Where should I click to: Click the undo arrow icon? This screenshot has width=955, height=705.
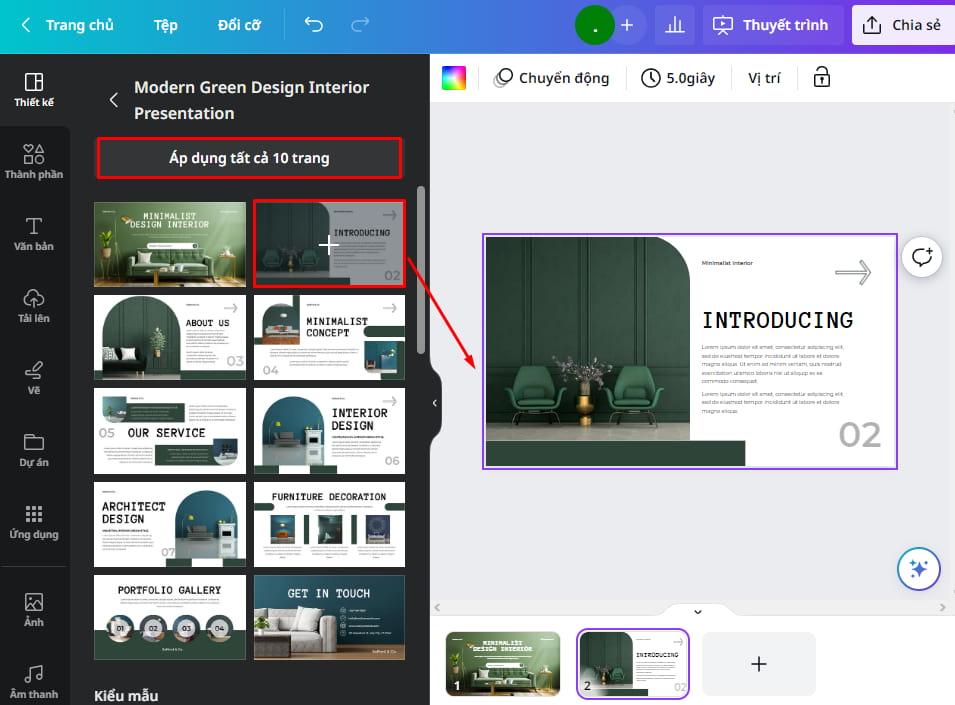tap(313, 25)
